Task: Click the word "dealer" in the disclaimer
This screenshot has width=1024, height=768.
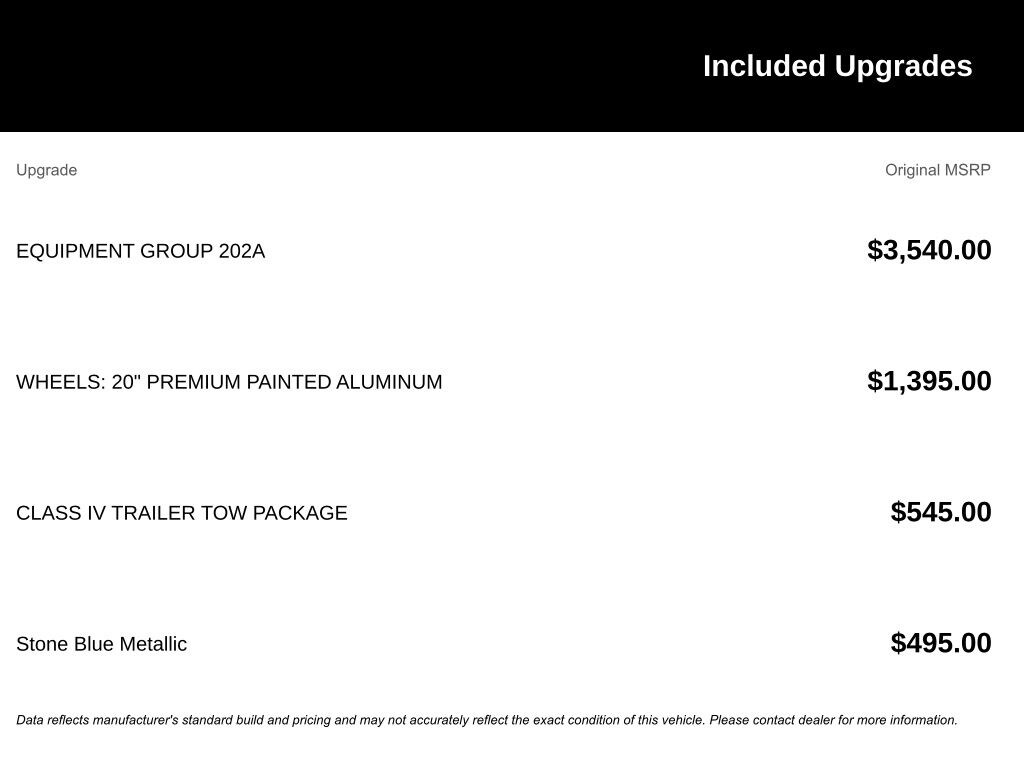Action: tap(816, 720)
